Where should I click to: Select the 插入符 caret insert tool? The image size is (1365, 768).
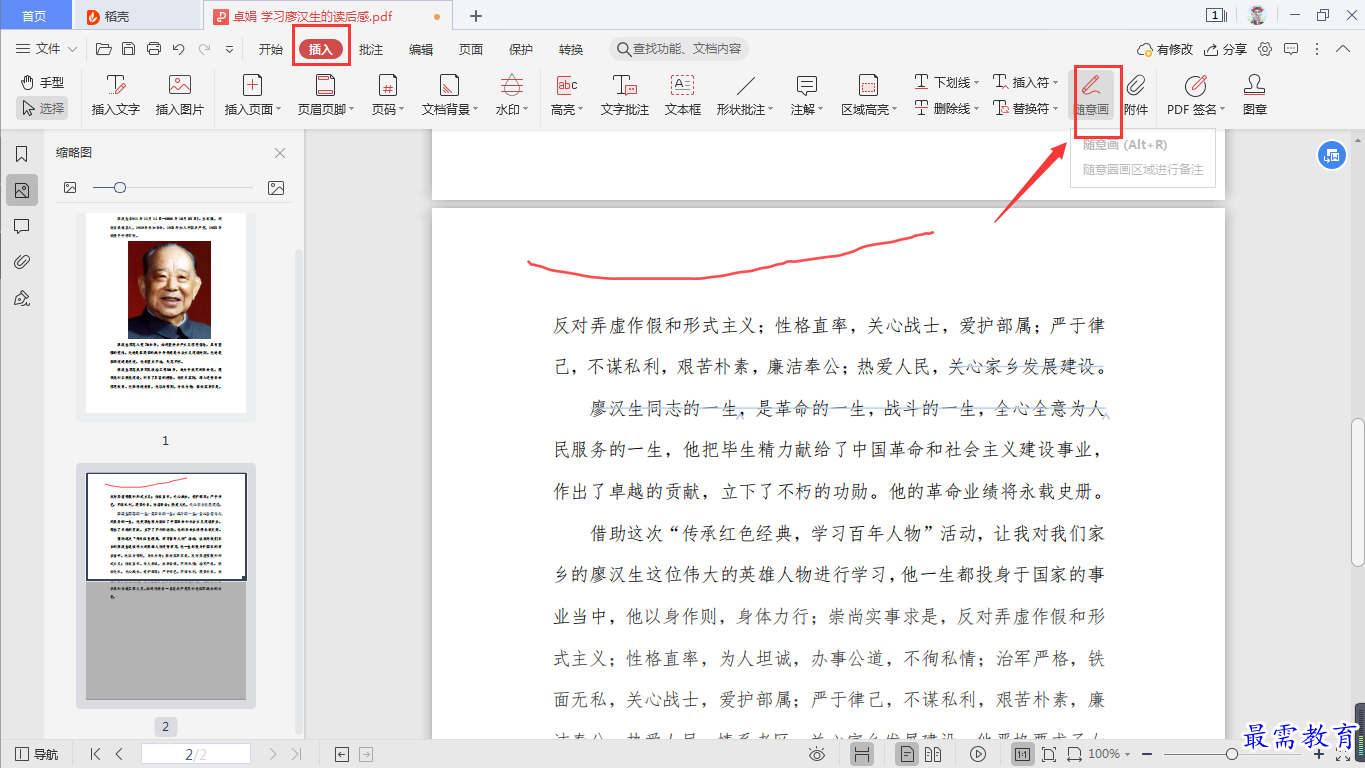1025,82
